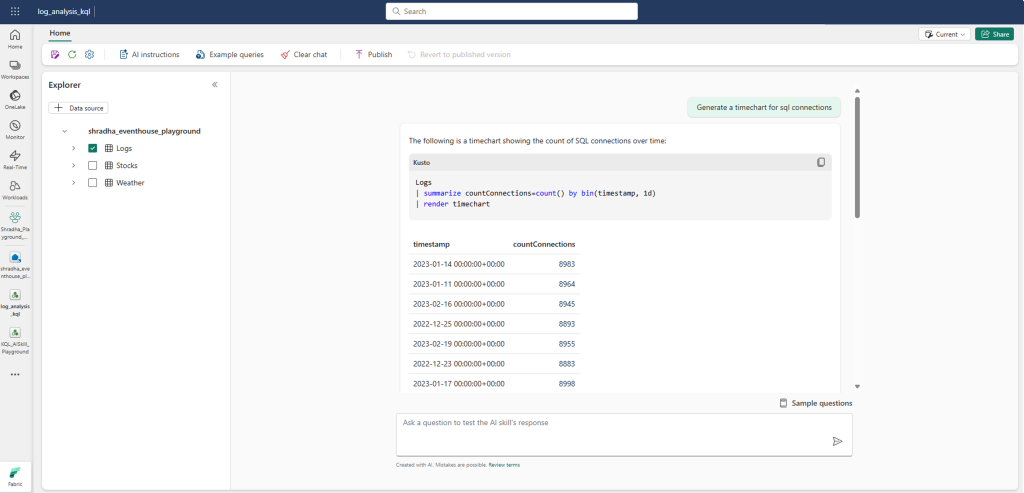Select shradha_eventhouse_playground database label
The image size is (1024, 493).
pyautogui.click(x=144, y=131)
